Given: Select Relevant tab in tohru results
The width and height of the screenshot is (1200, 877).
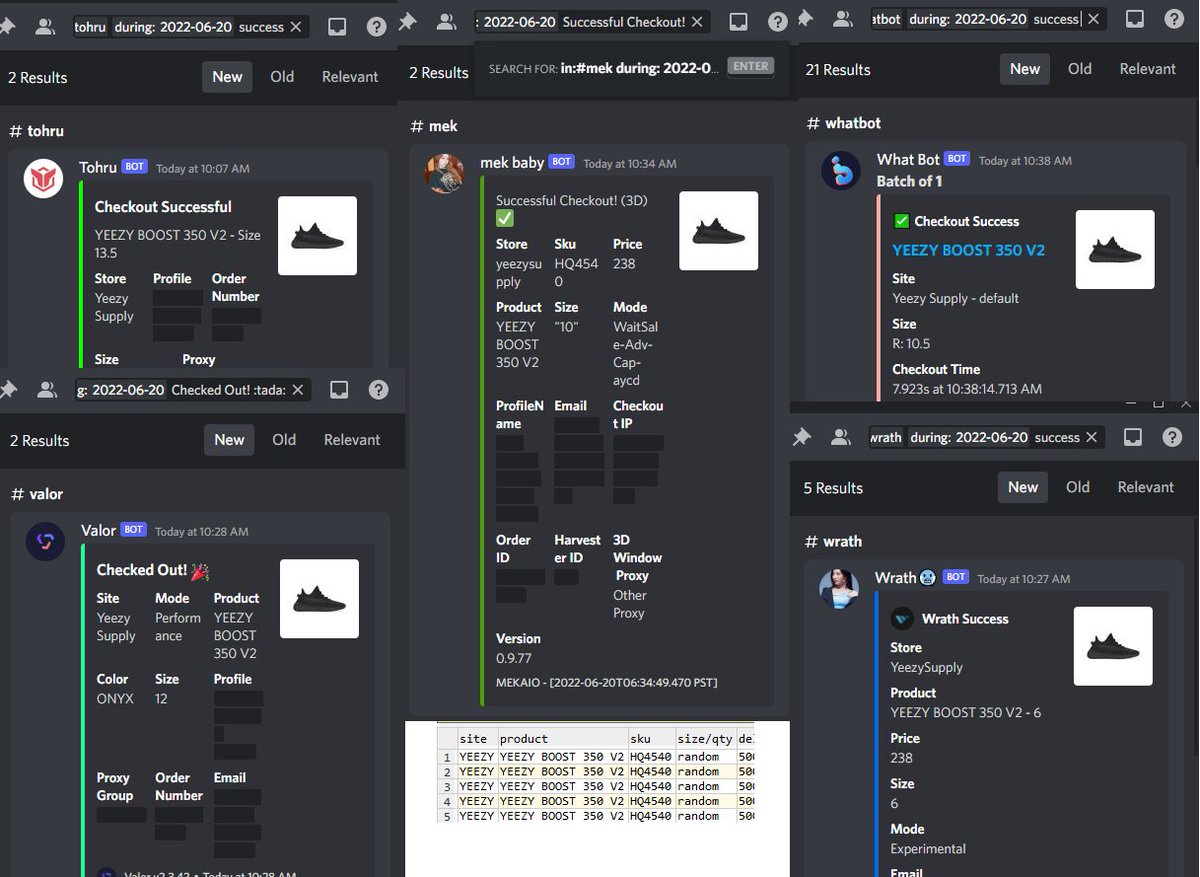Looking at the screenshot, I should tap(350, 77).
